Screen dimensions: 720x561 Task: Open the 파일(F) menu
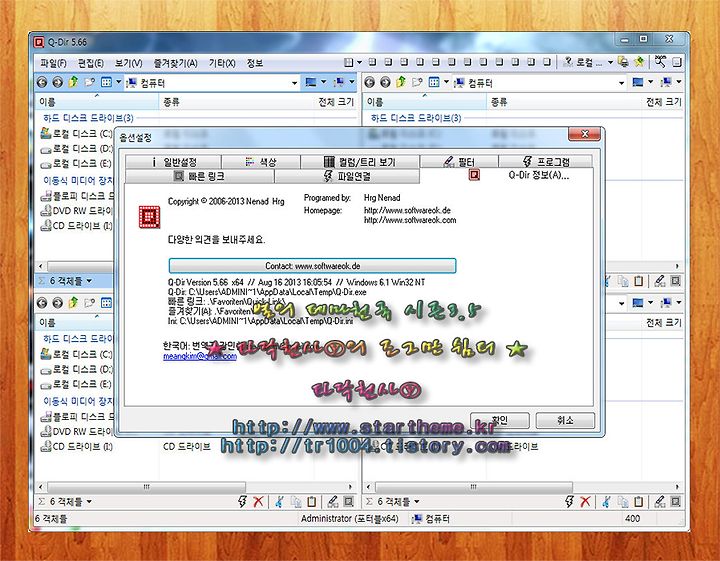tap(53, 63)
